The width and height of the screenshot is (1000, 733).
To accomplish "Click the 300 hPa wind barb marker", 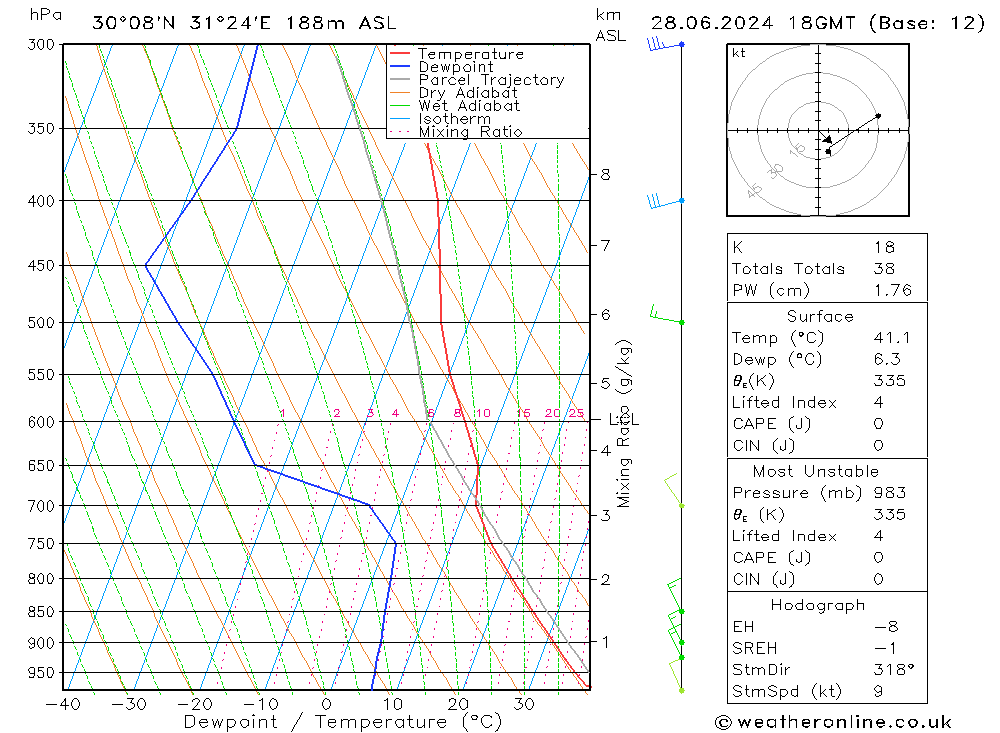I will coord(665,44).
